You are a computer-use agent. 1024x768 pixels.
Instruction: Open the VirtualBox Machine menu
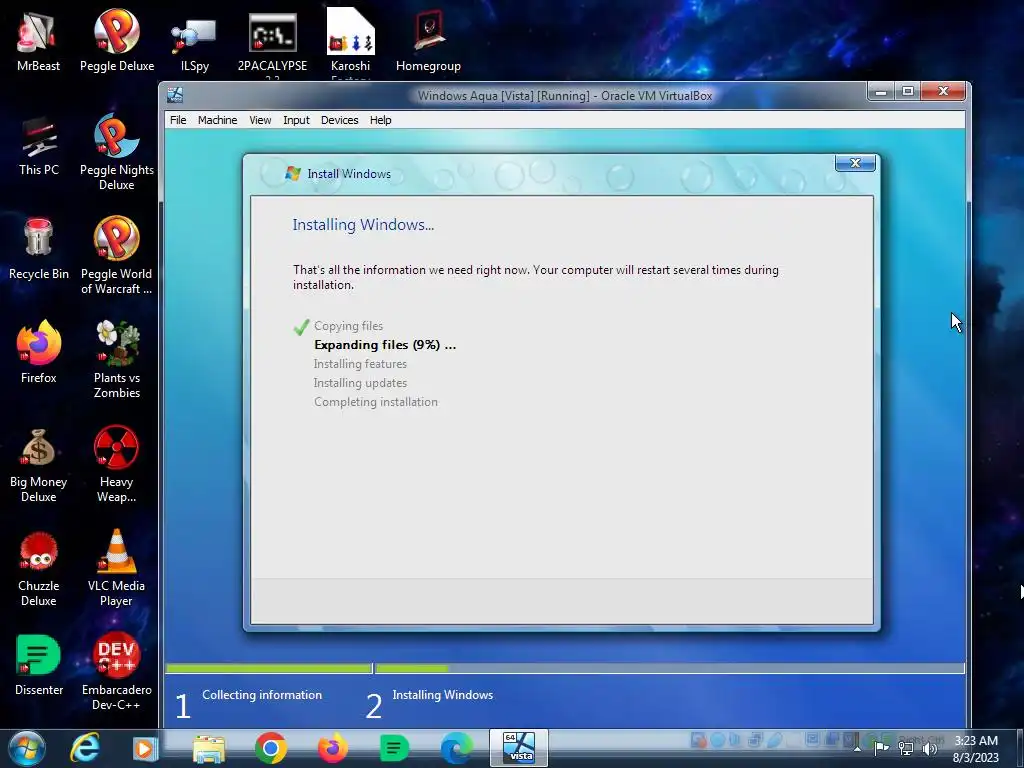pyautogui.click(x=217, y=120)
